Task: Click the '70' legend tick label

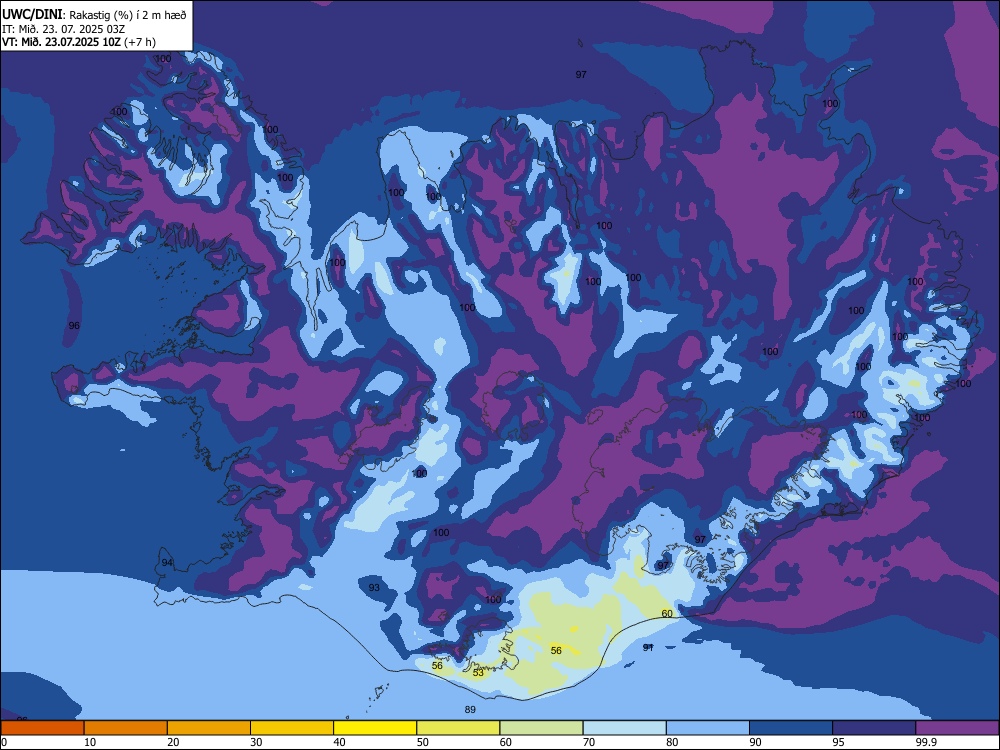Action: click(x=589, y=742)
